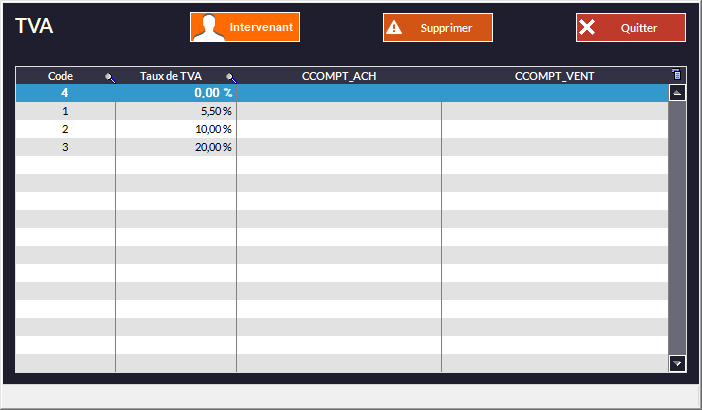The width and height of the screenshot is (702, 410).
Task: Select the row with code 2
Action: (65, 129)
